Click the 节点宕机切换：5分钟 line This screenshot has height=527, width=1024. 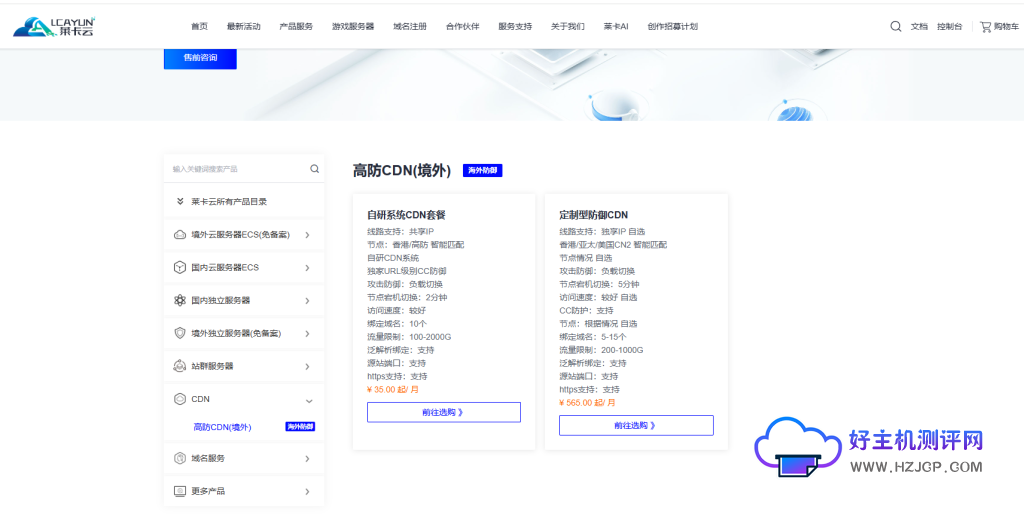click(600, 284)
